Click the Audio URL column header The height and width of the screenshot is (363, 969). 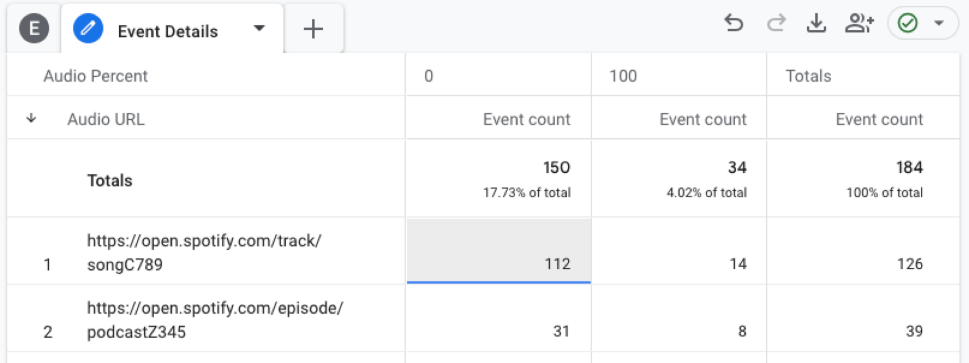[106, 119]
